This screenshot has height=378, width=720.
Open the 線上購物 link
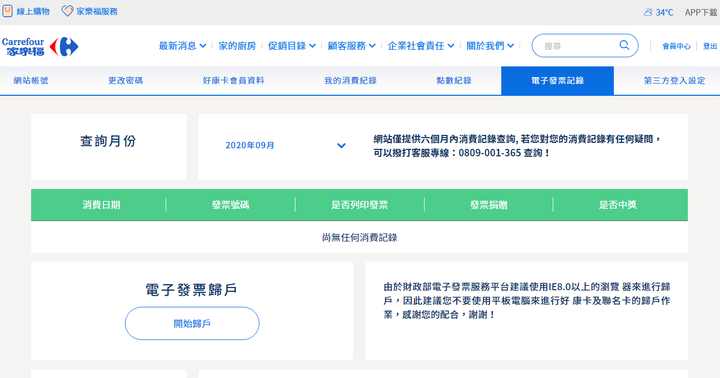(x=33, y=11)
